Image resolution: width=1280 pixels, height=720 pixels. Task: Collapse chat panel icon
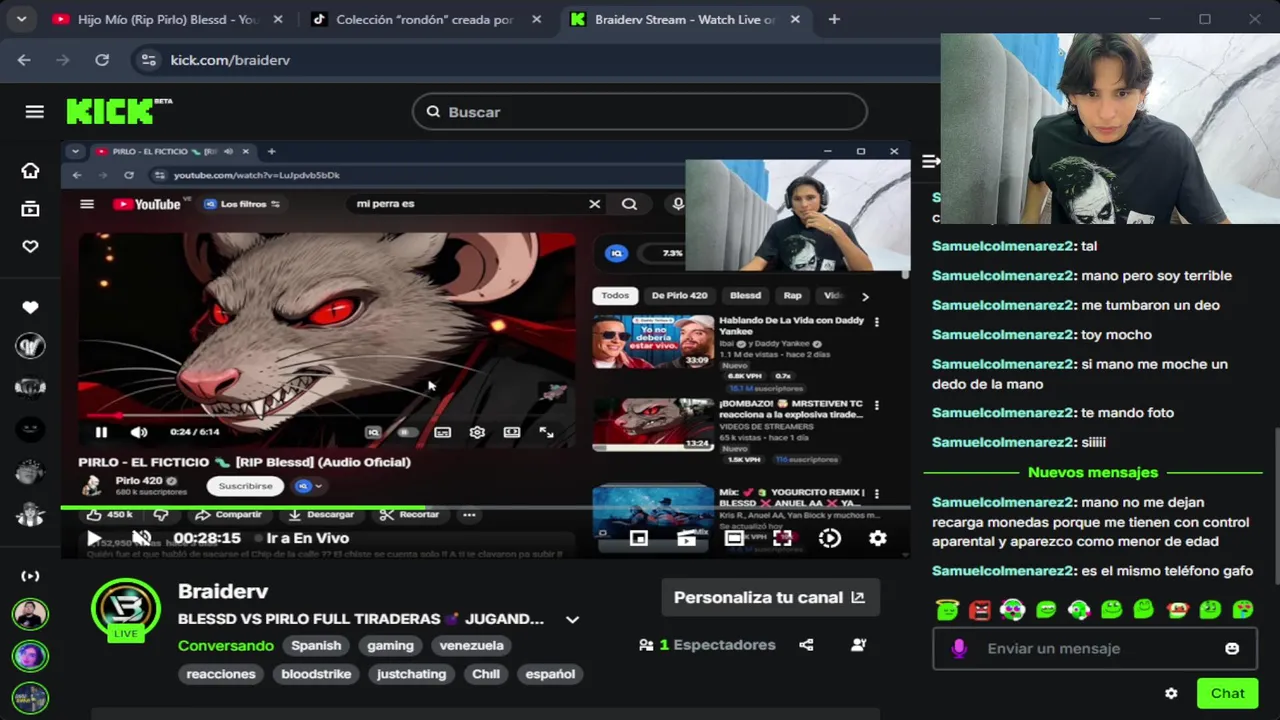coord(930,161)
